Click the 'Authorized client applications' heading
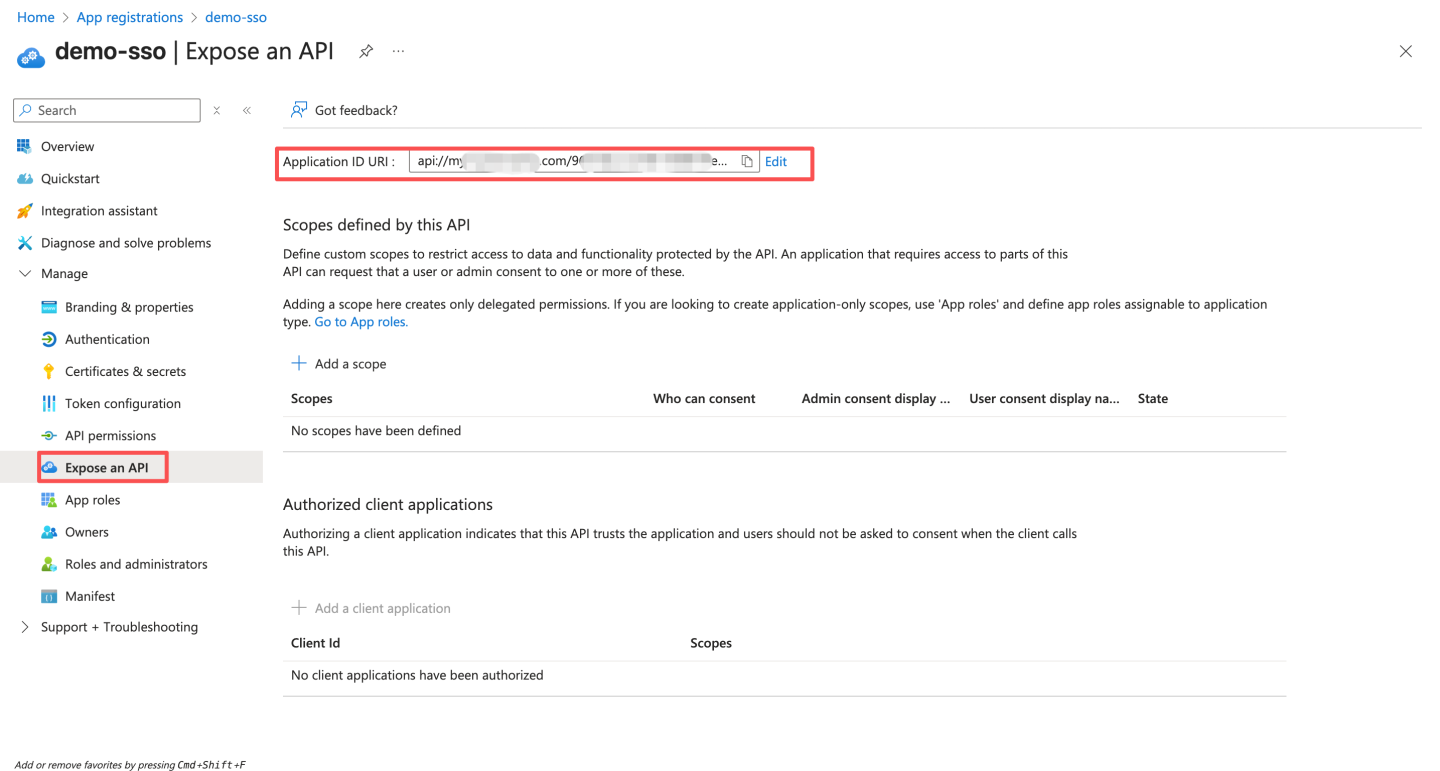1440x771 pixels. click(x=388, y=504)
